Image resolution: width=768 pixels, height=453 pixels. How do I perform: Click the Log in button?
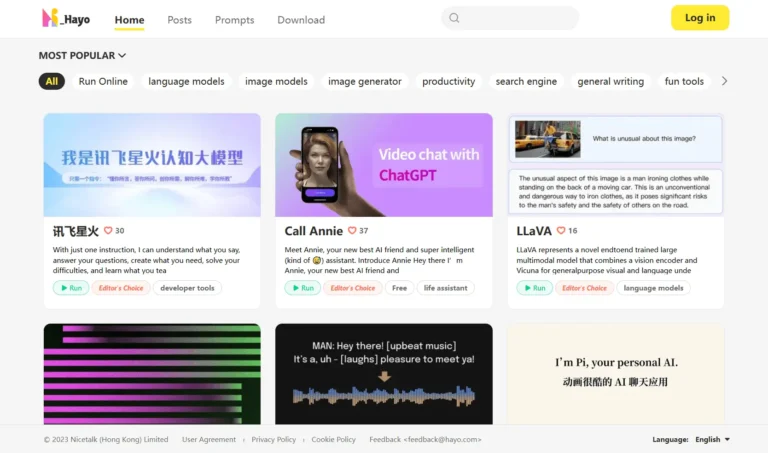[700, 18]
